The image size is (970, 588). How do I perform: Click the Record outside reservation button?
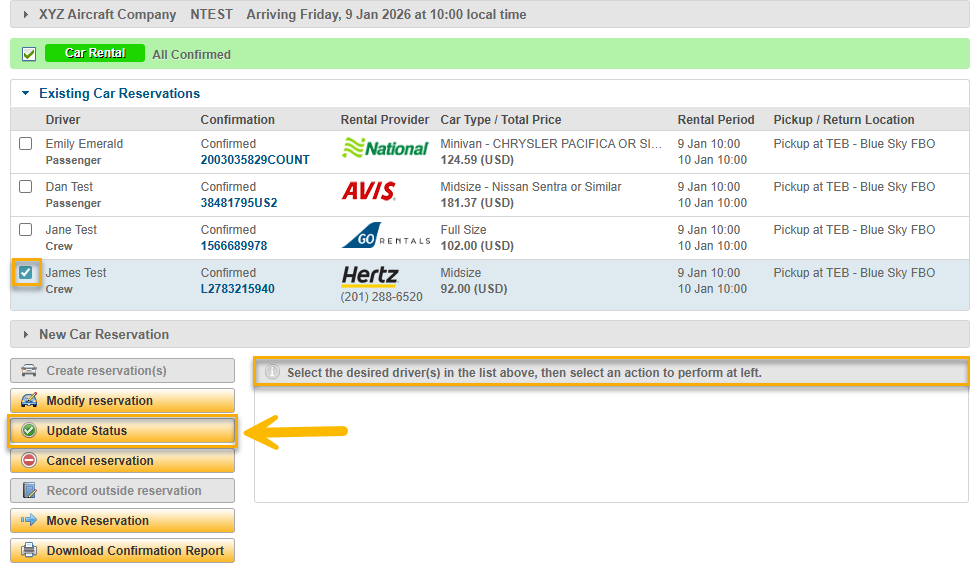(122, 491)
